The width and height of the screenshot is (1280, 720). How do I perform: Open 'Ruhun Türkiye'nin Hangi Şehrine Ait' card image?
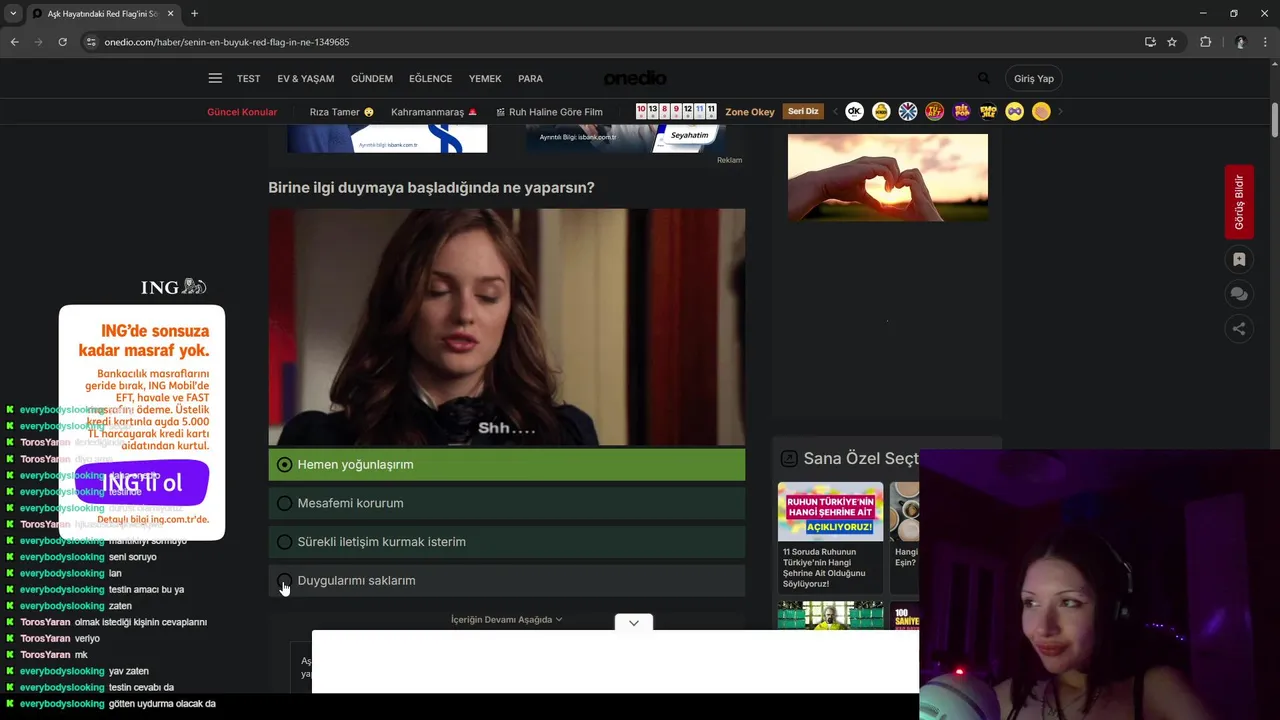tap(830, 512)
